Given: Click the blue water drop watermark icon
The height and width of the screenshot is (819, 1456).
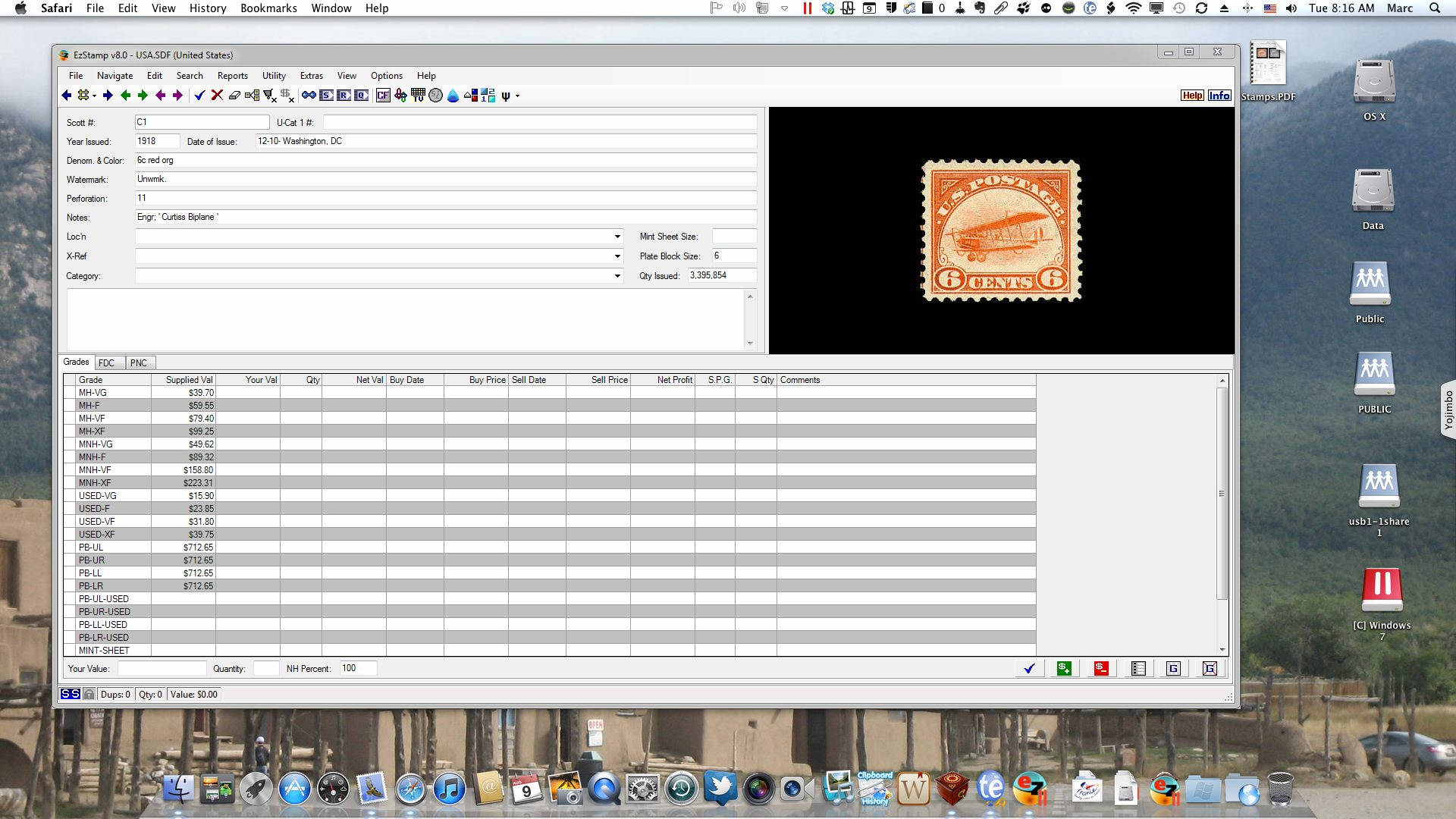Looking at the screenshot, I should point(453,96).
